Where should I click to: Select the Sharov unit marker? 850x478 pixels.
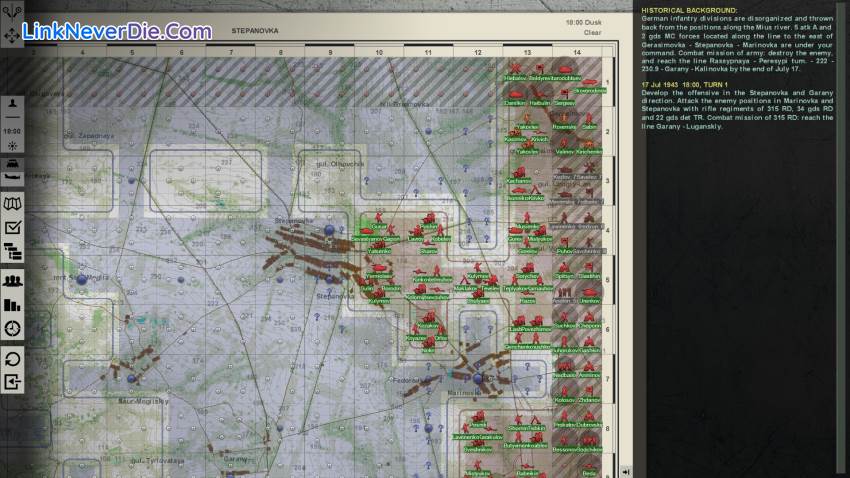[428, 247]
